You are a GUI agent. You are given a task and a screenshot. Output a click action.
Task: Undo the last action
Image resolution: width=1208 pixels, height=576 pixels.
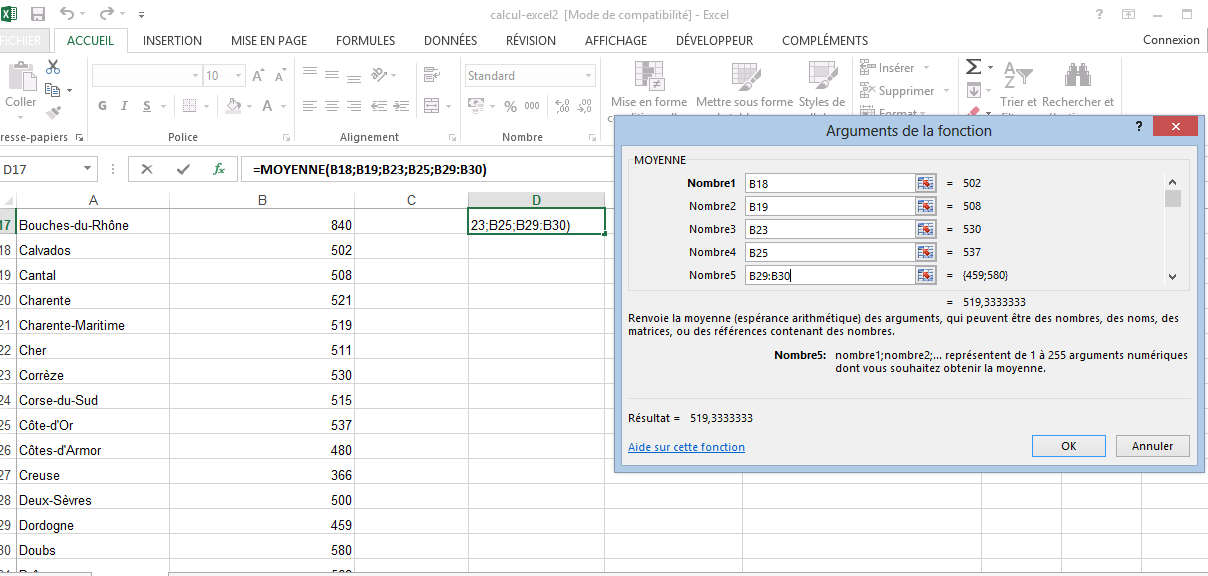(x=67, y=15)
